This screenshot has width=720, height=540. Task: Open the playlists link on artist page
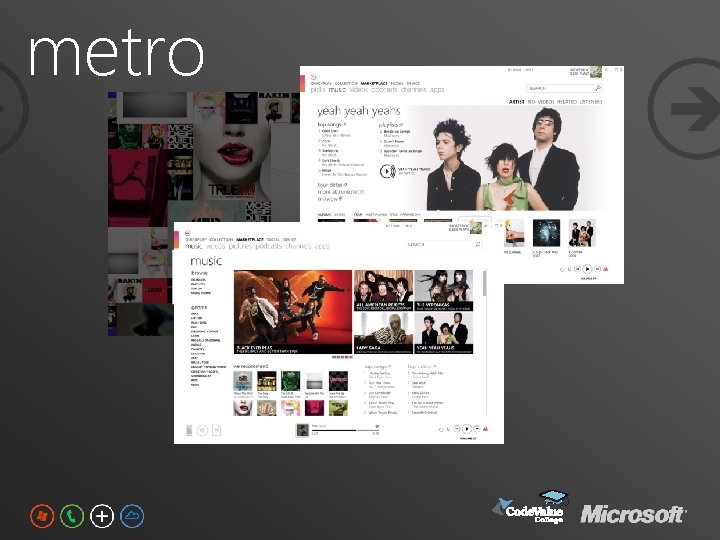(391, 124)
